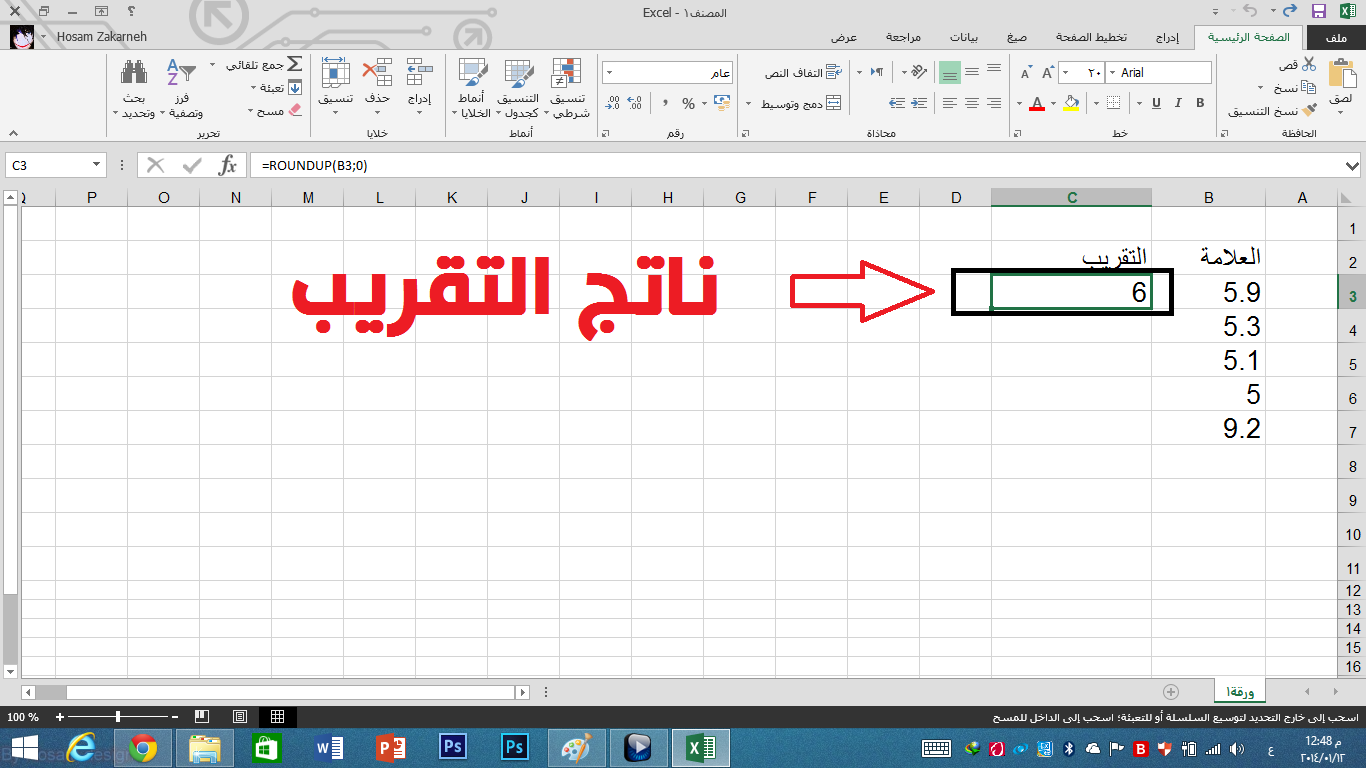
Task: Open PowerPoint from the taskbar
Action: (x=391, y=748)
